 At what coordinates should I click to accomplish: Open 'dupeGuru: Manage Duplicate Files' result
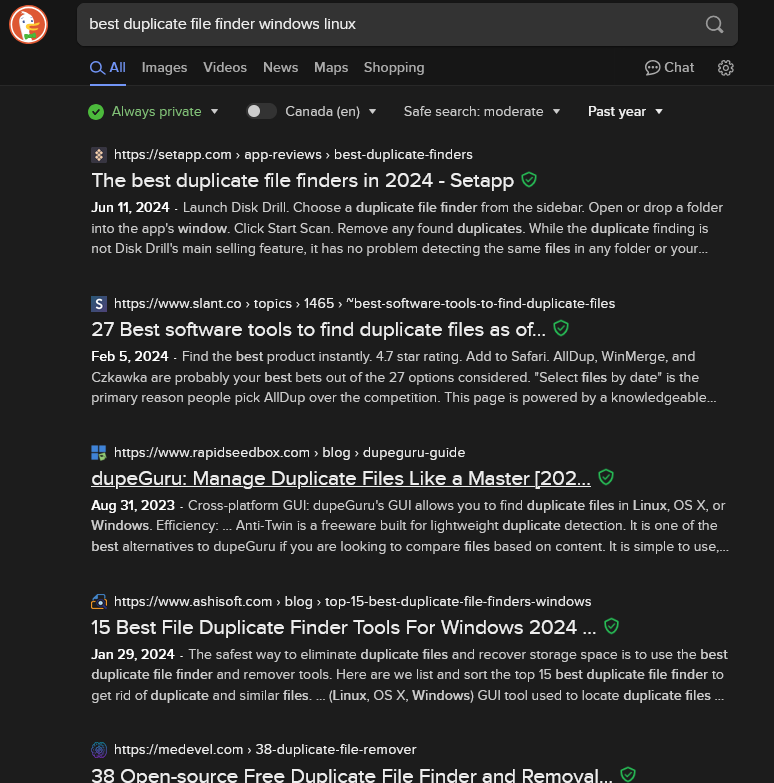pos(341,478)
